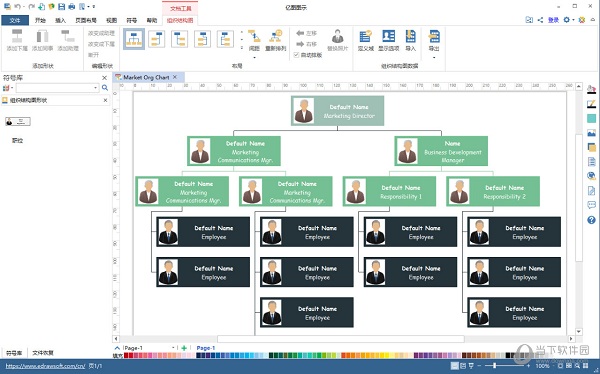Click the 登录 login link
This screenshot has width=600, height=374.
coord(553,20)
